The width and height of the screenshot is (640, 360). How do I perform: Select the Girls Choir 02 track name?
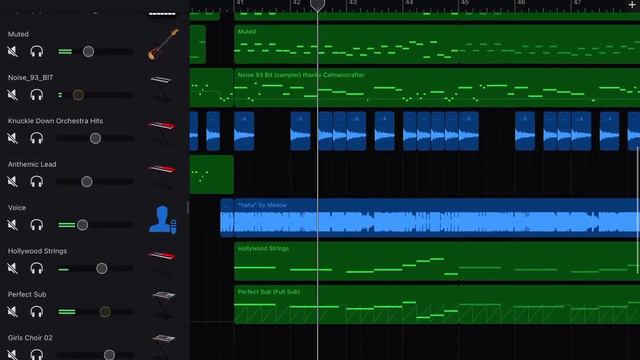point(30,338)
